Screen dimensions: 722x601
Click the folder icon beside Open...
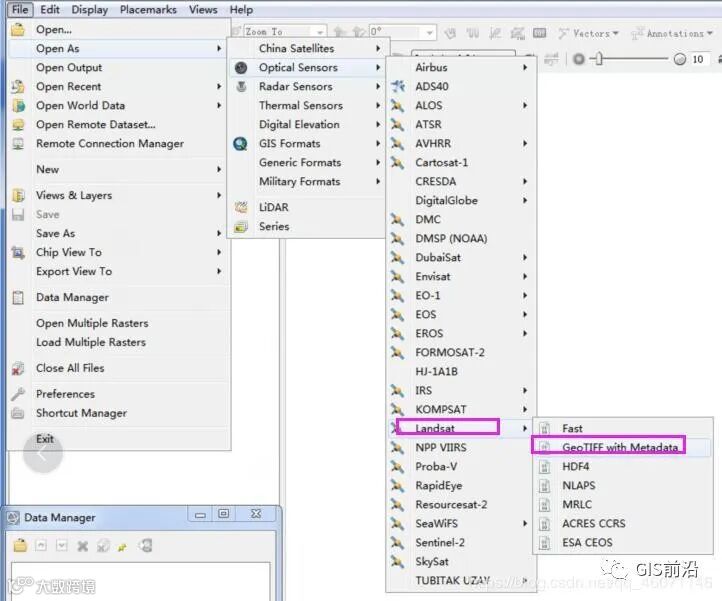tap(18, 29)
